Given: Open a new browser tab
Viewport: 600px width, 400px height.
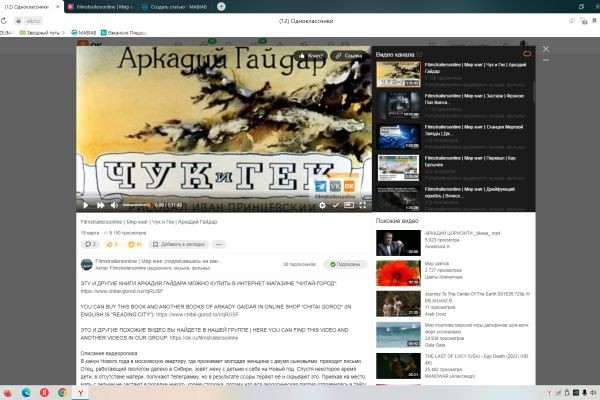Looking at the screenshot, I should click(x=221, y=7).
